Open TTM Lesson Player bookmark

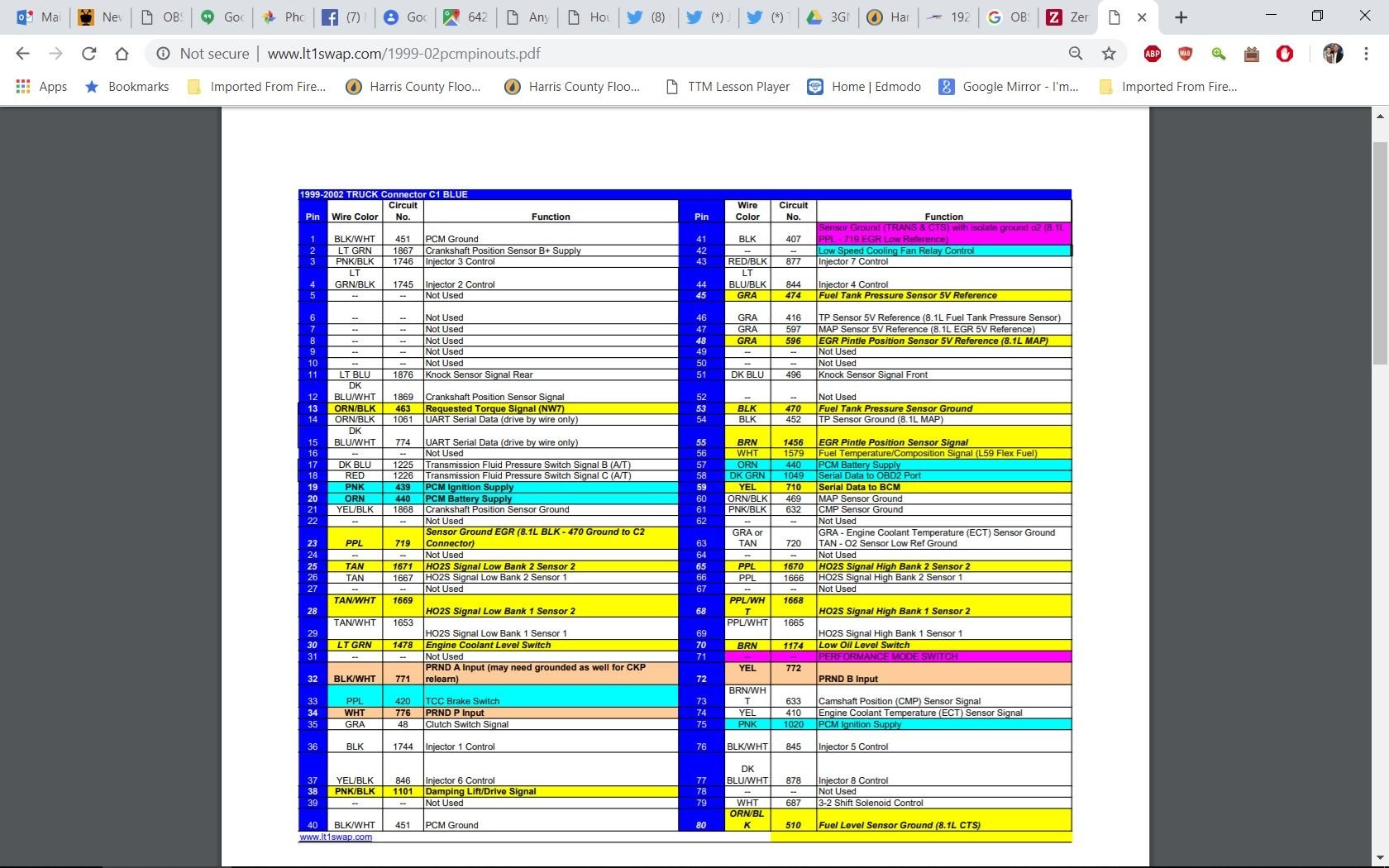[728, 87]
